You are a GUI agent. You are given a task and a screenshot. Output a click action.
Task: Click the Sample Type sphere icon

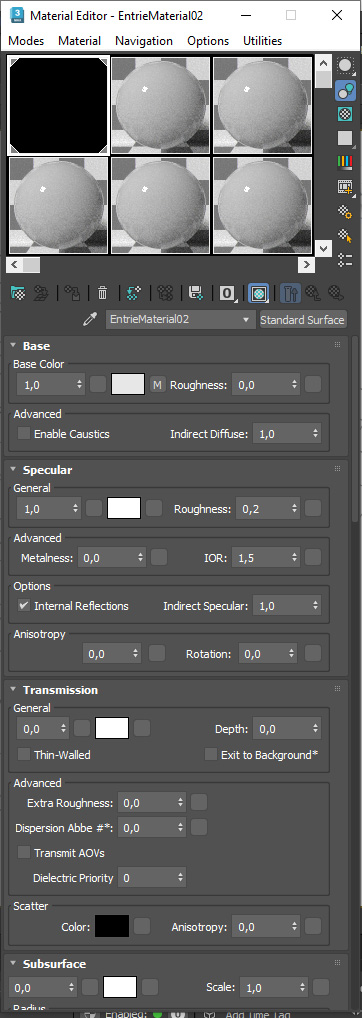click(x=345, y=66)
